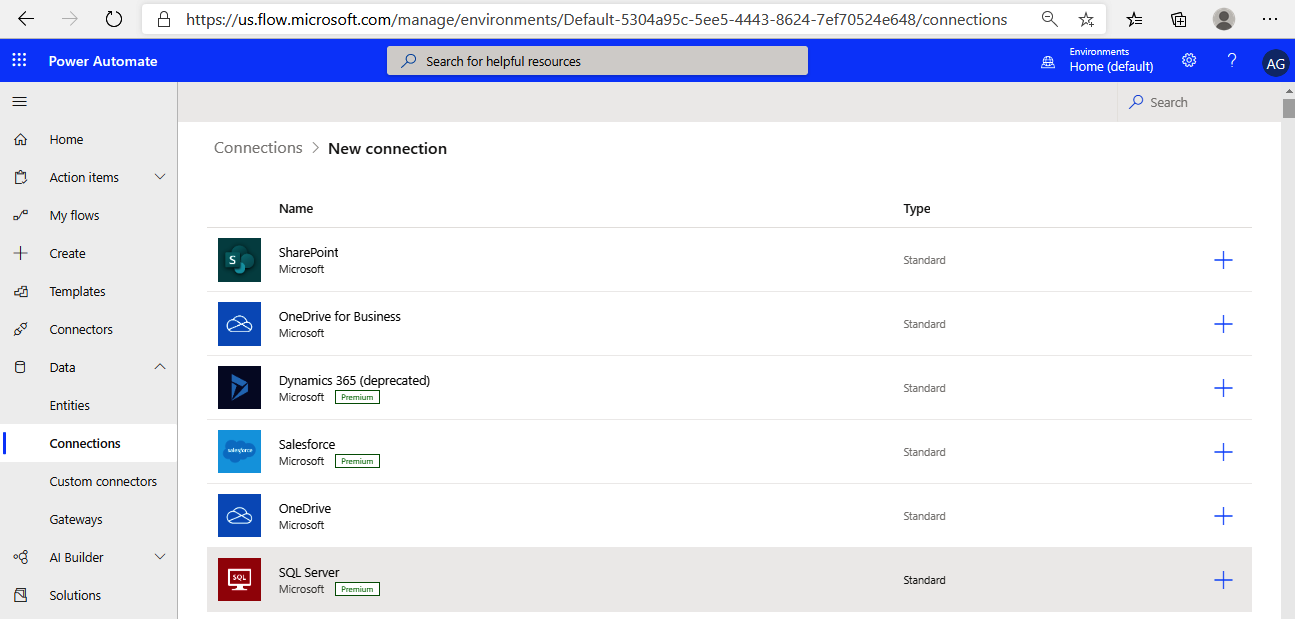The width and height of the screenshot is (1295, 619).
Task: Click the SQL Server connection name
Action: pos(309,573)
